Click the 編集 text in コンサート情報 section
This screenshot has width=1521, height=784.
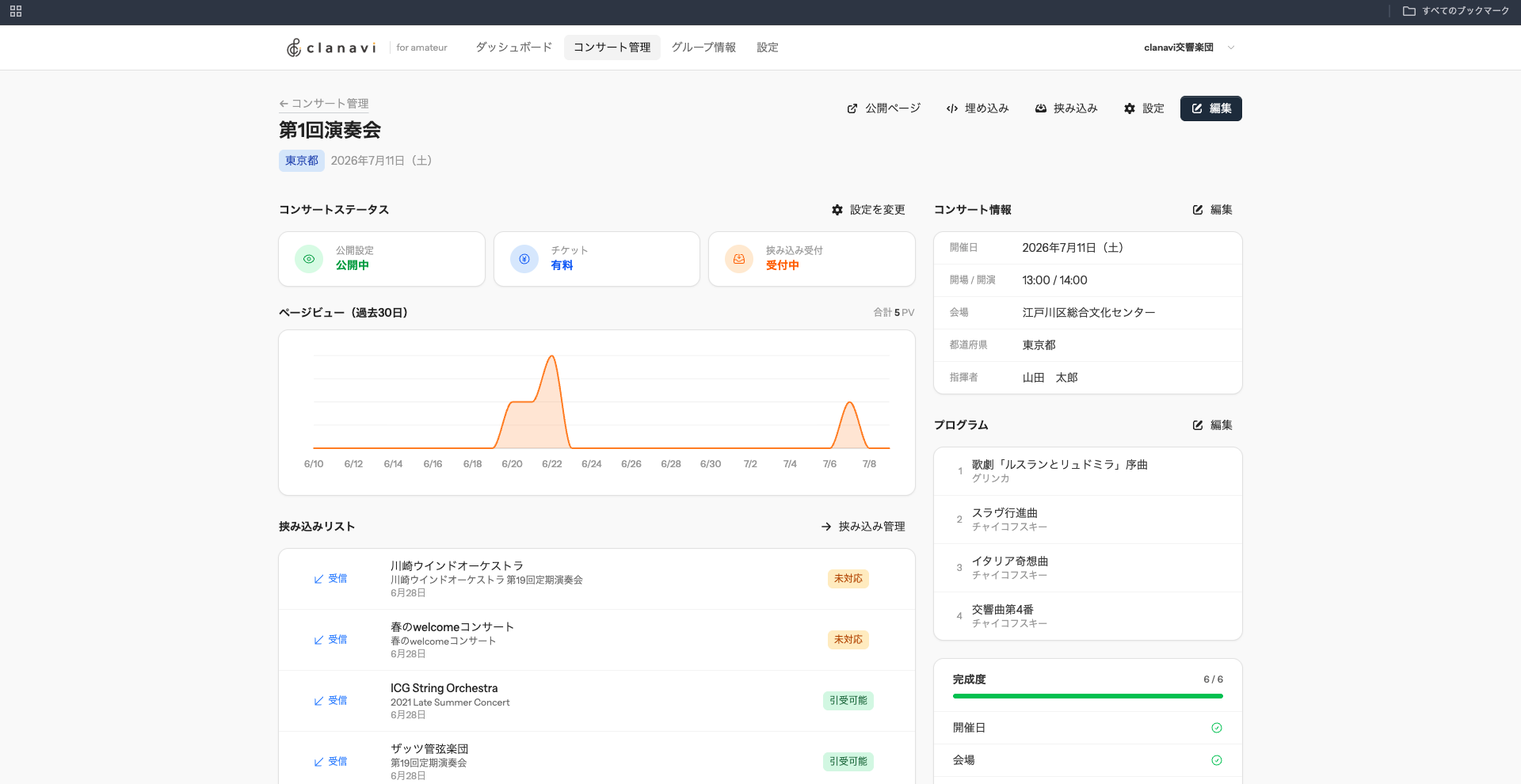pos(1221,210)
